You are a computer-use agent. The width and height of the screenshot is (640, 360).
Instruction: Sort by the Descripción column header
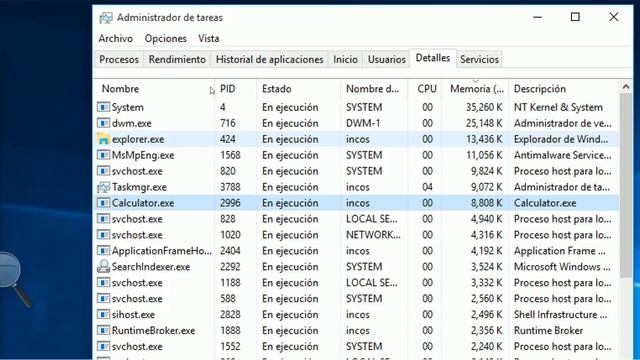[563, 89]
